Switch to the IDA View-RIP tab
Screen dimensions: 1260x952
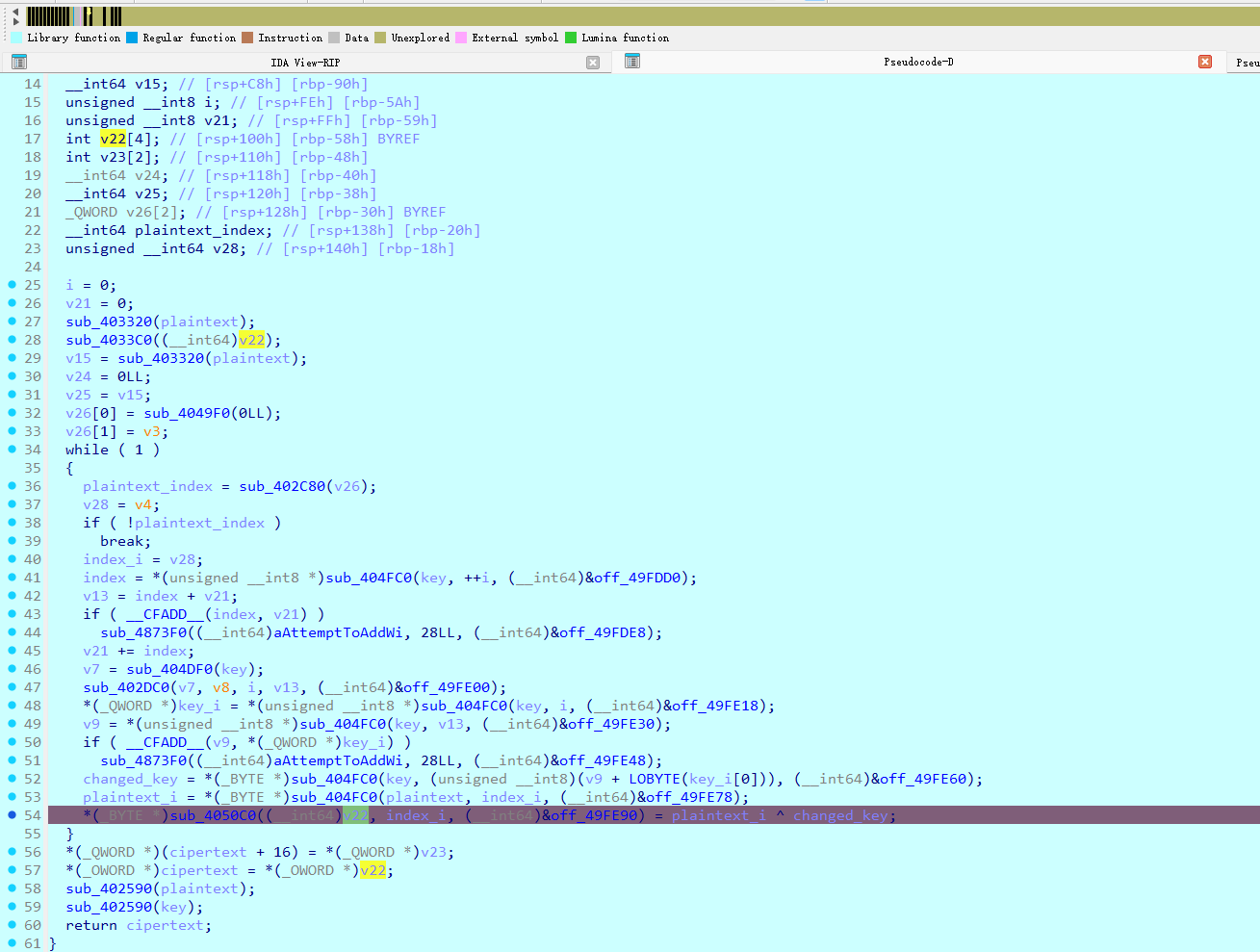coord(305,63)
